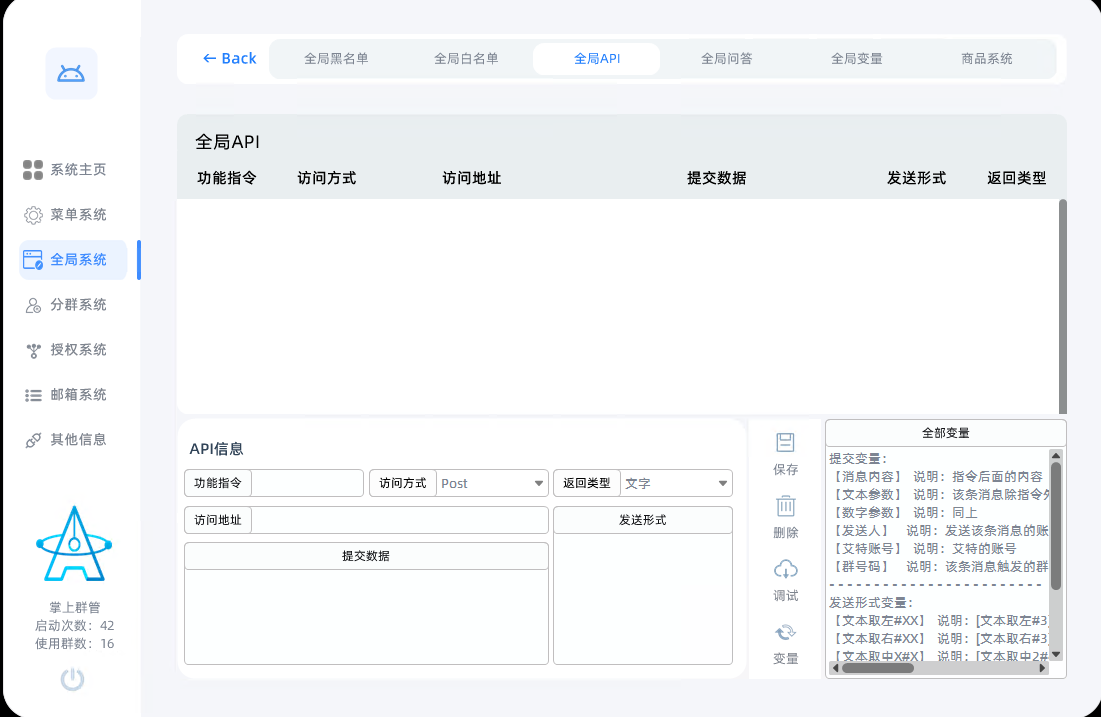Open the 授权系统 section
Screen dimensions: 1101x717
(x=36, y=349)
